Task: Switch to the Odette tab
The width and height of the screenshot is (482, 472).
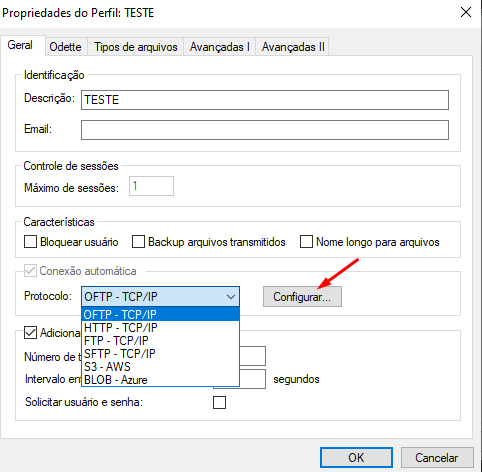Action: (65, 47)
